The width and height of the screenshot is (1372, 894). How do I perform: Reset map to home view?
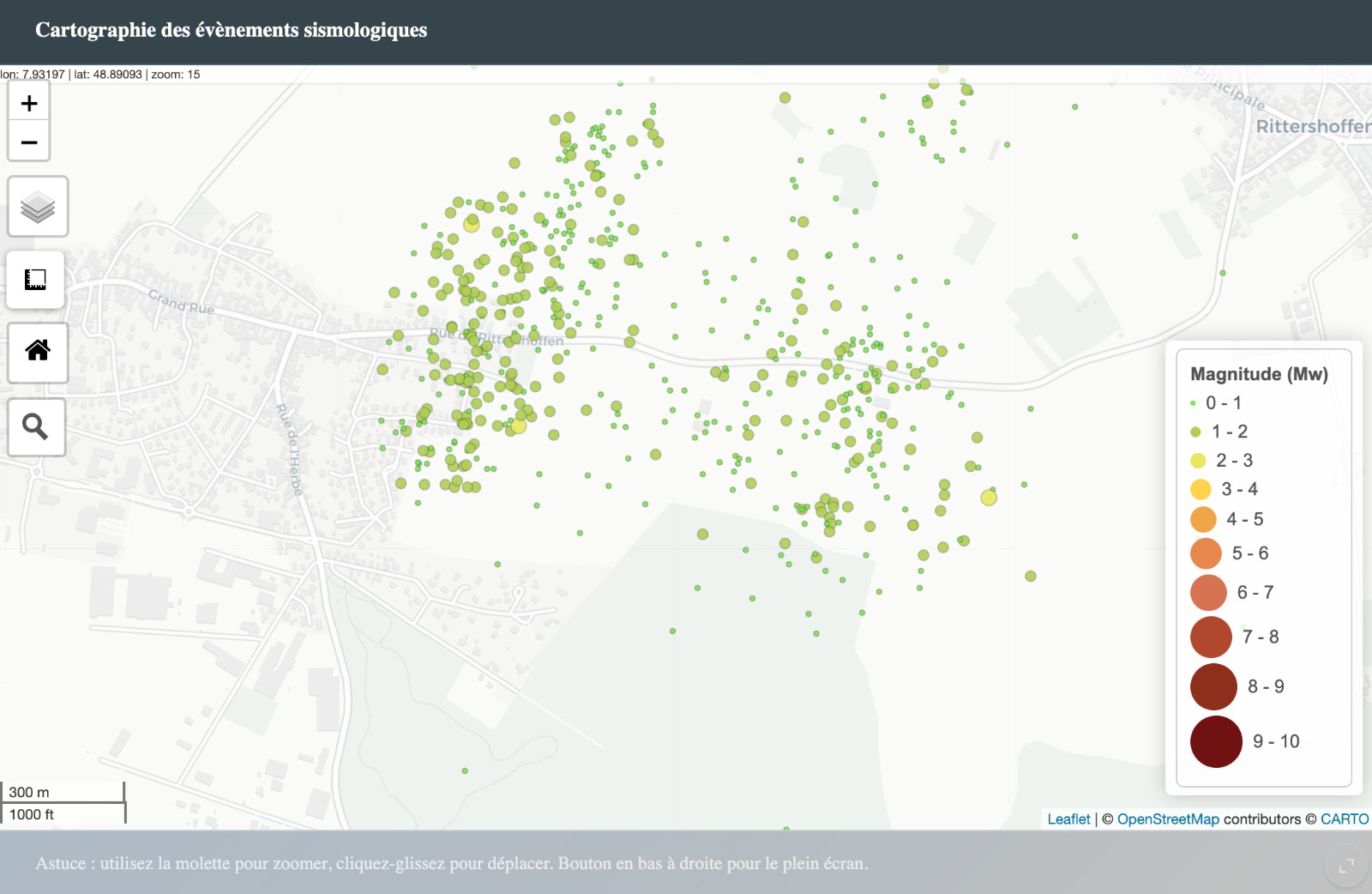click(x=38, y=351)
